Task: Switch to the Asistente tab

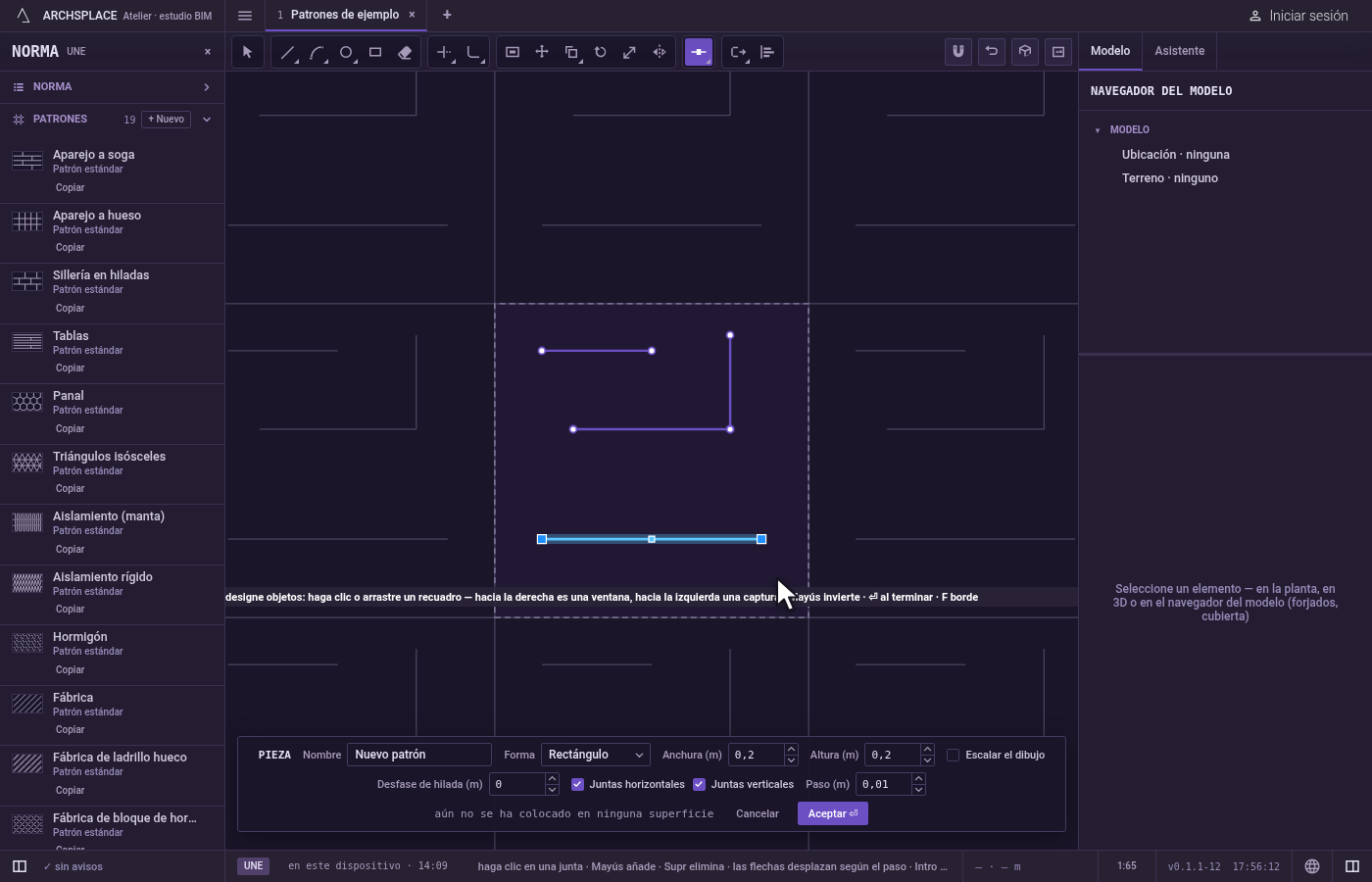Action: (1180, 51)
